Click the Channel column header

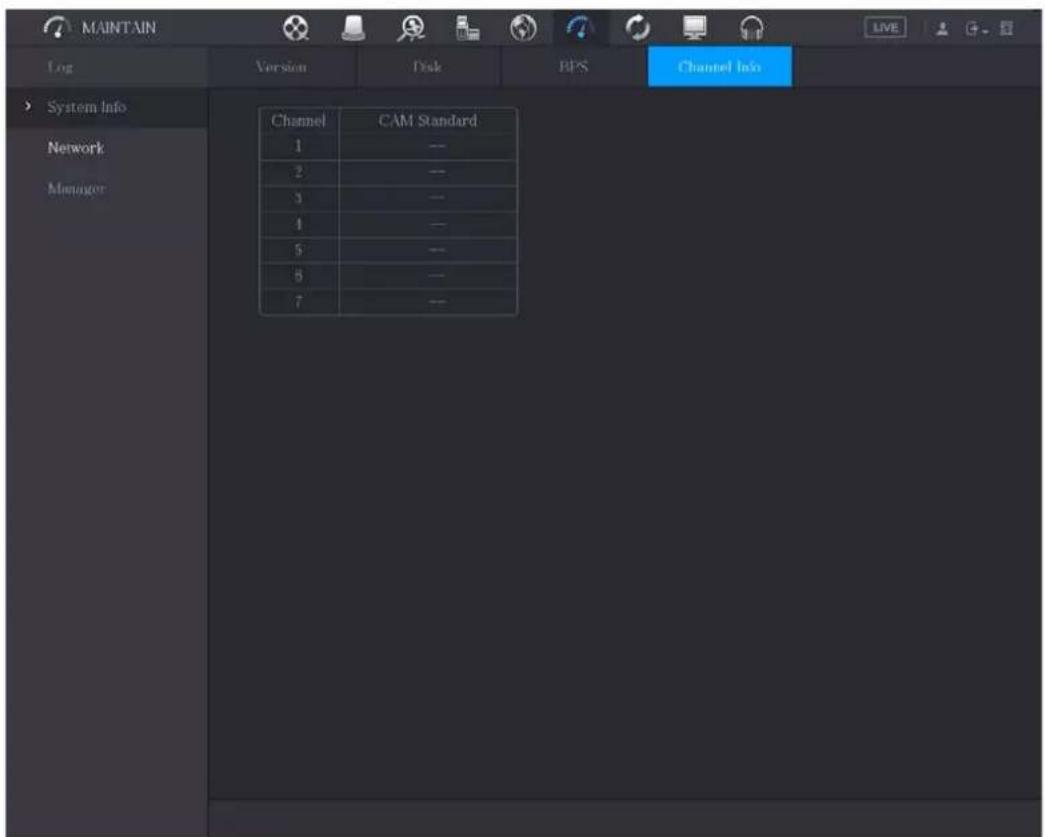[299, 121]
